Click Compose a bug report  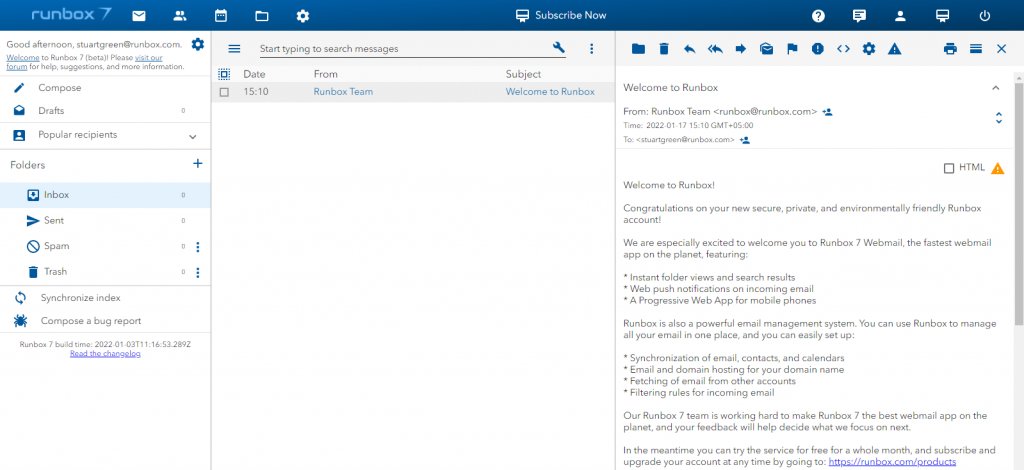(x=105, y=321)
